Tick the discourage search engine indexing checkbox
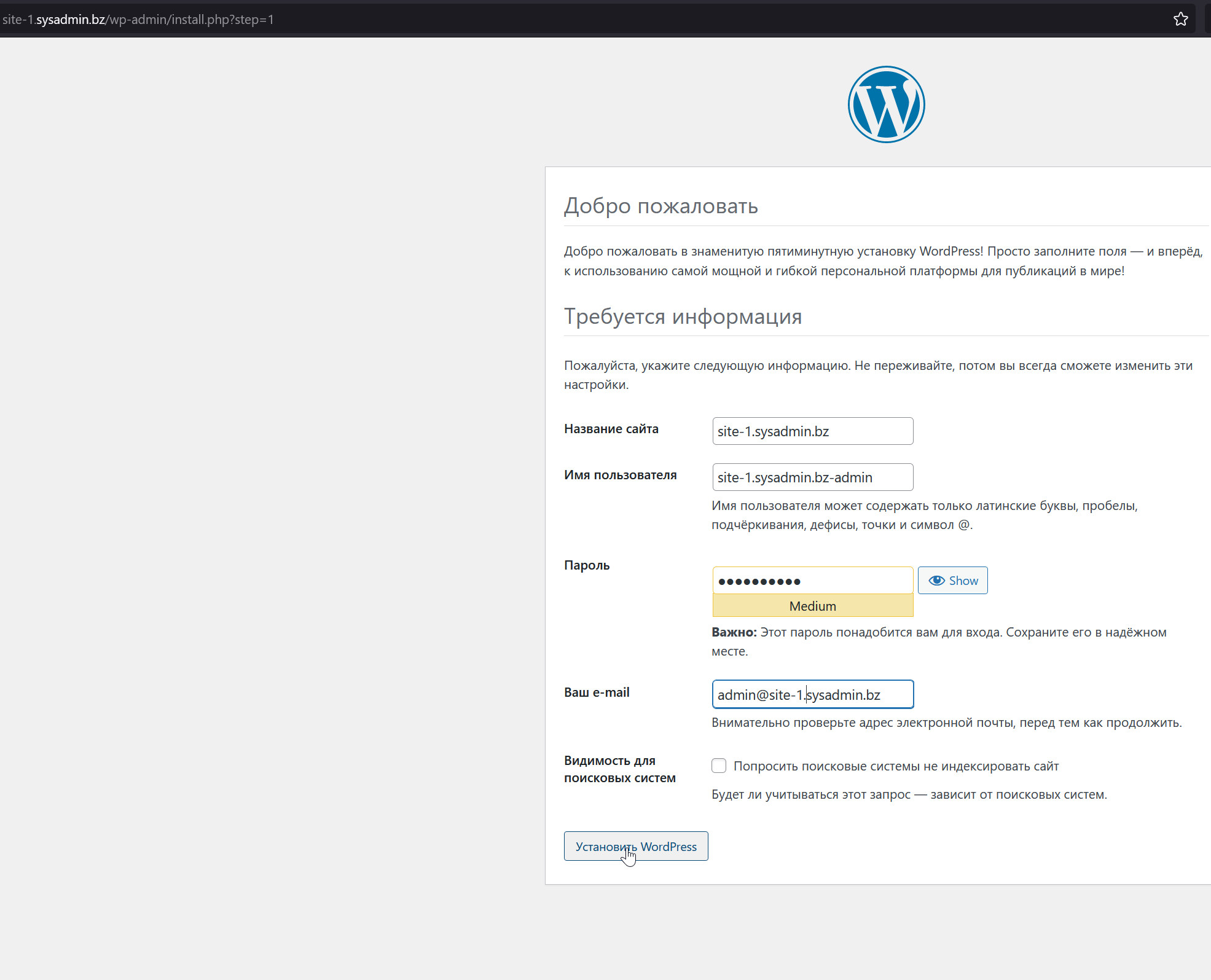Viewport: 1211px width, 980px height. coord(719,766)
